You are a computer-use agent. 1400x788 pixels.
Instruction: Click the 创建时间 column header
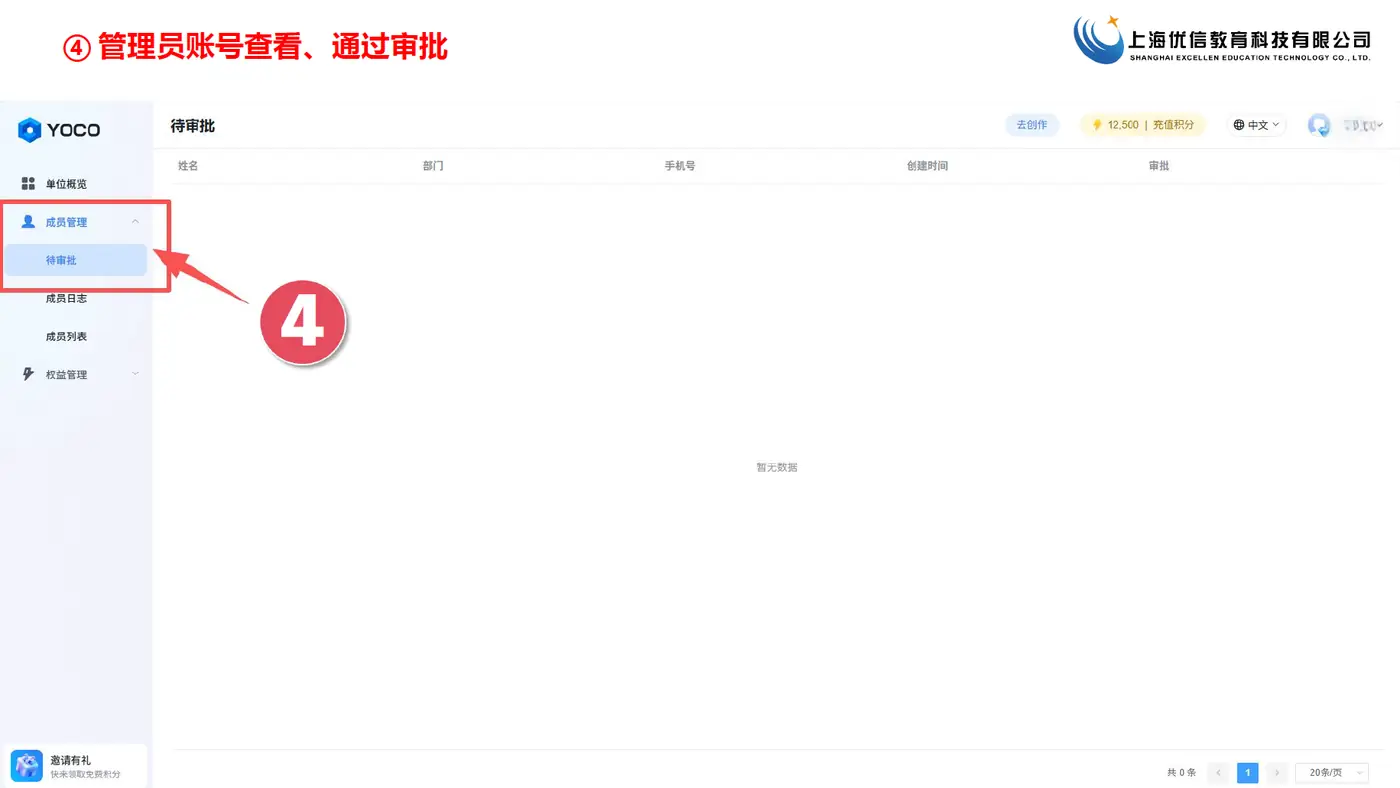click(927, 166)
